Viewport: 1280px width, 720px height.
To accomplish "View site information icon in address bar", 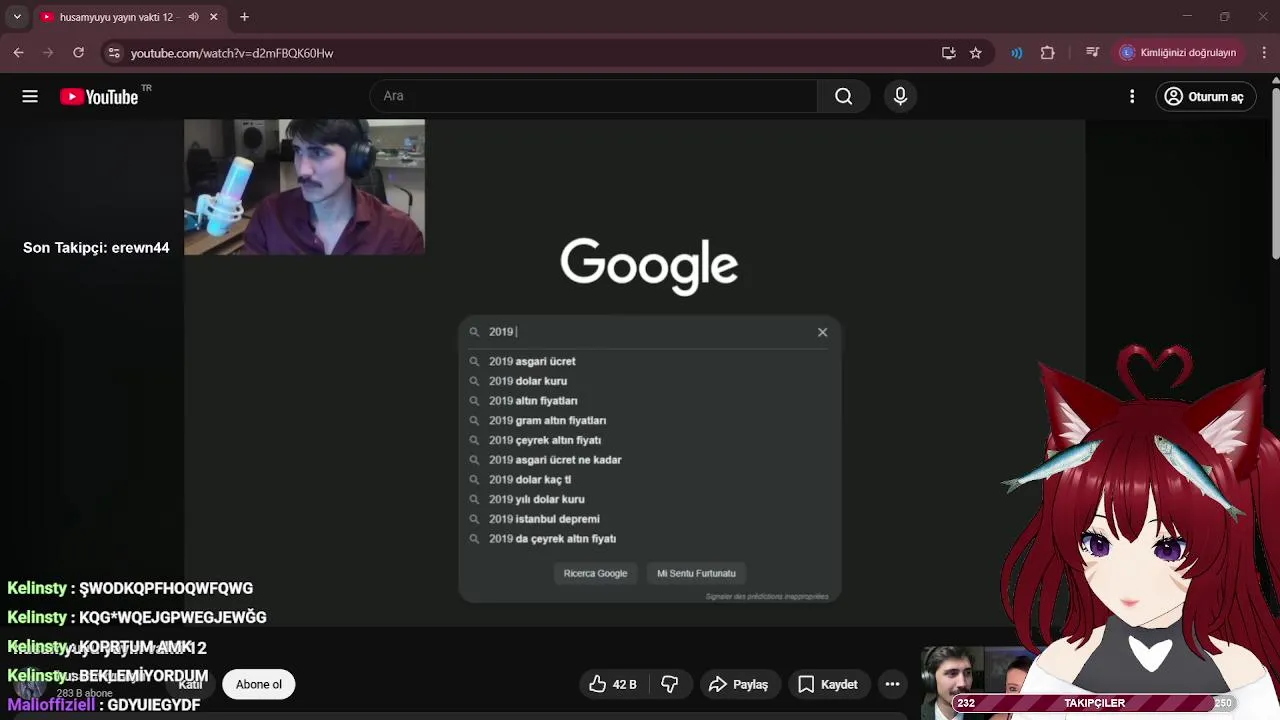I will pos(114,53).
